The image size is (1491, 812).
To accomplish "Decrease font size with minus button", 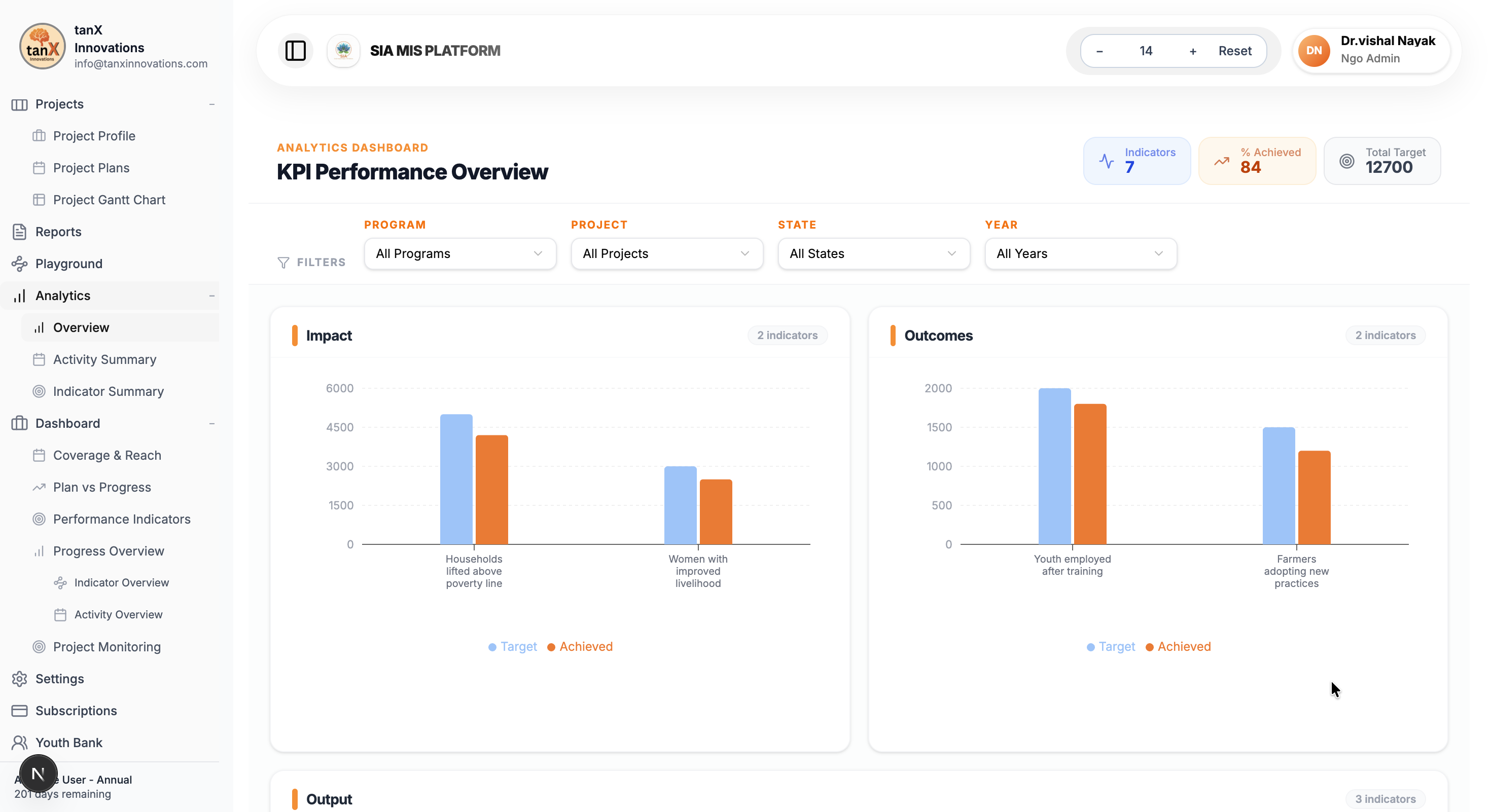I will click(x=1099, y=51).
